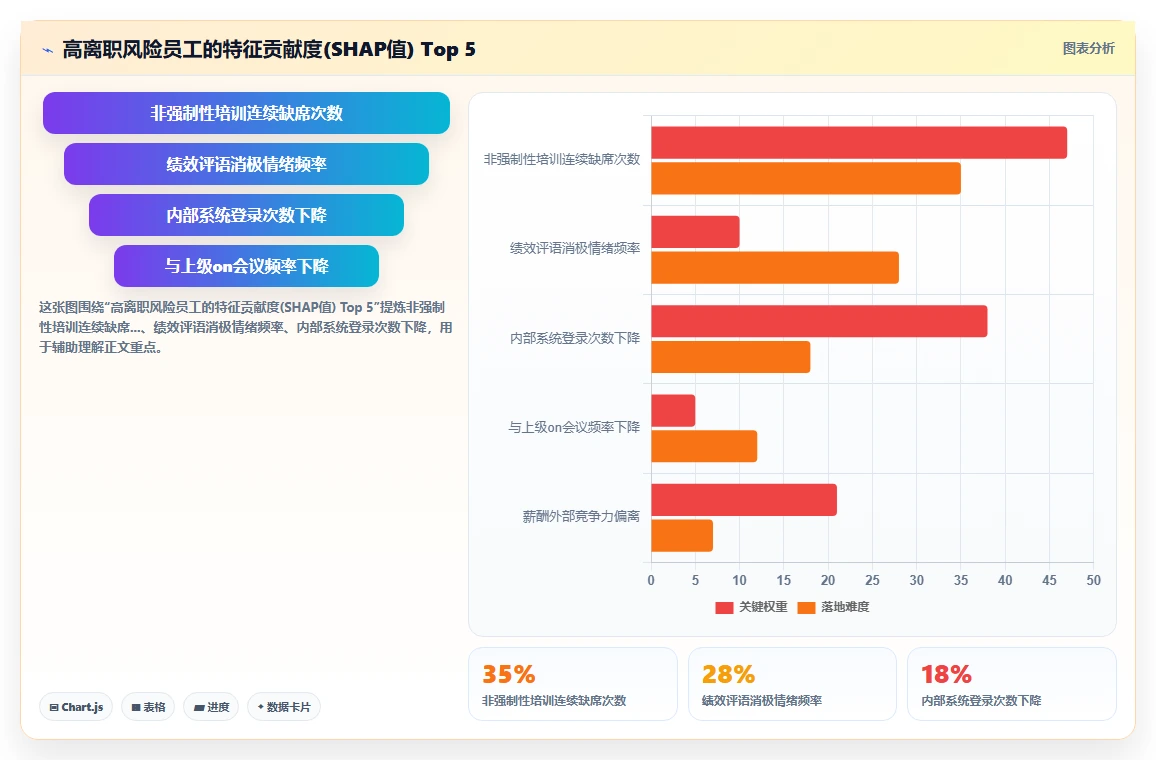Screen dimensions: 1156x760
Task: Click the y-axis label 内部系统登录次数下降
Action: click(575, 338)
